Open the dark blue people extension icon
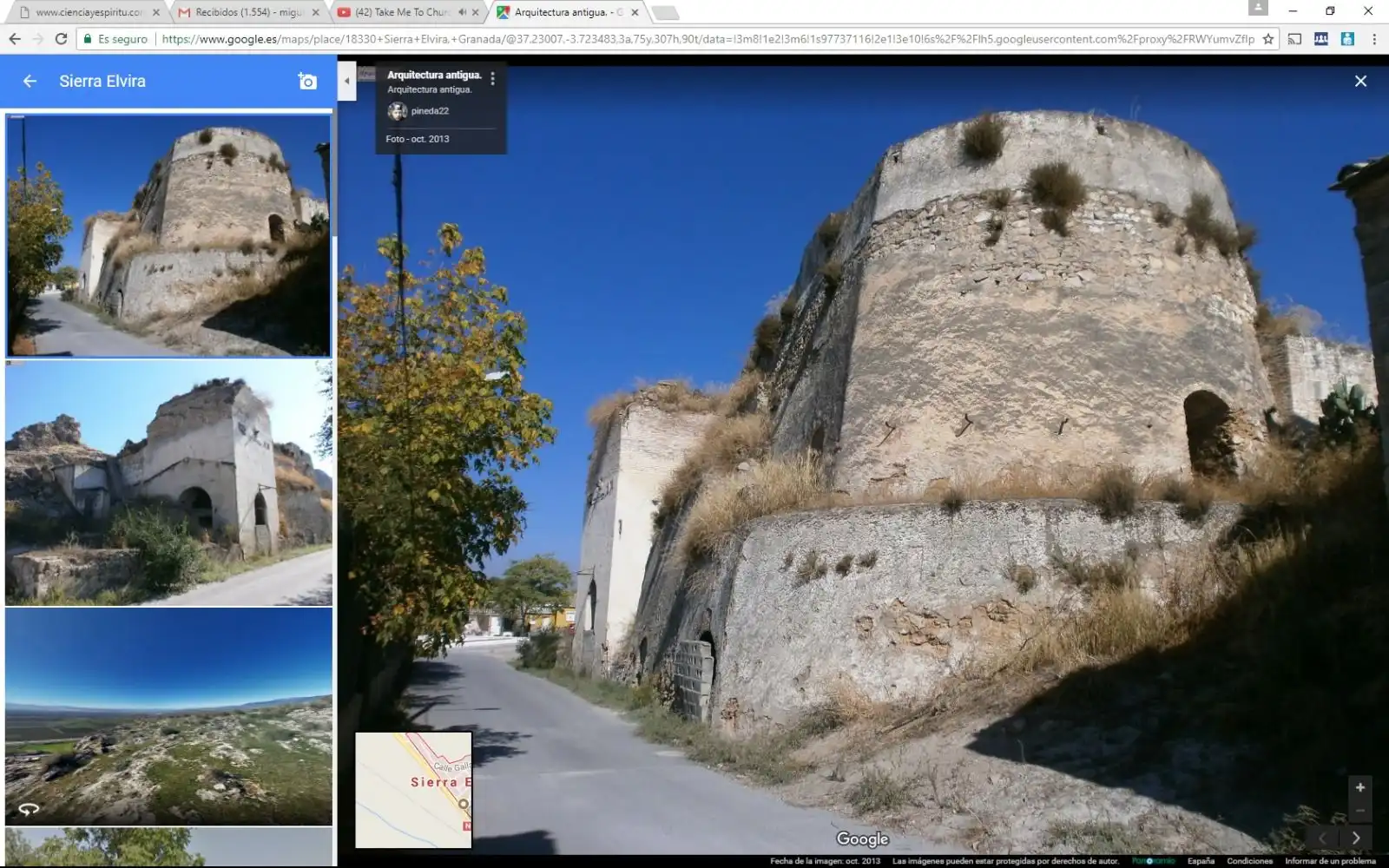The height and width of the screenshot is (868, 1389). tap(1321, 39)
